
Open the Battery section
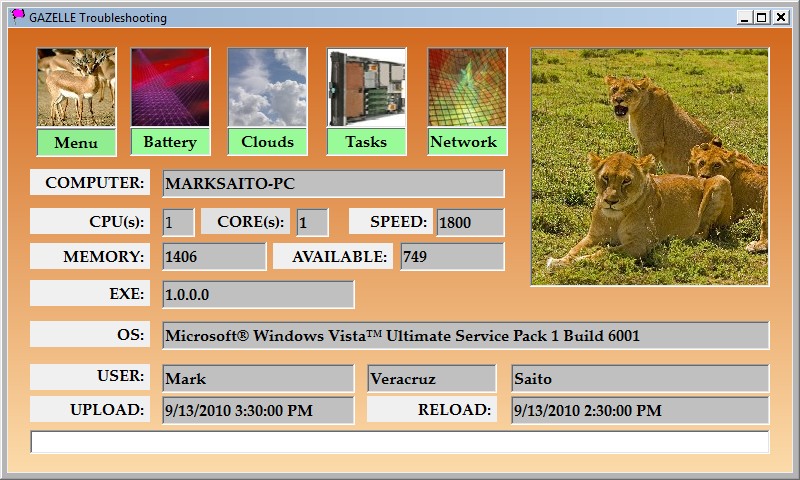pyautogui.click(x=170, y=142)
